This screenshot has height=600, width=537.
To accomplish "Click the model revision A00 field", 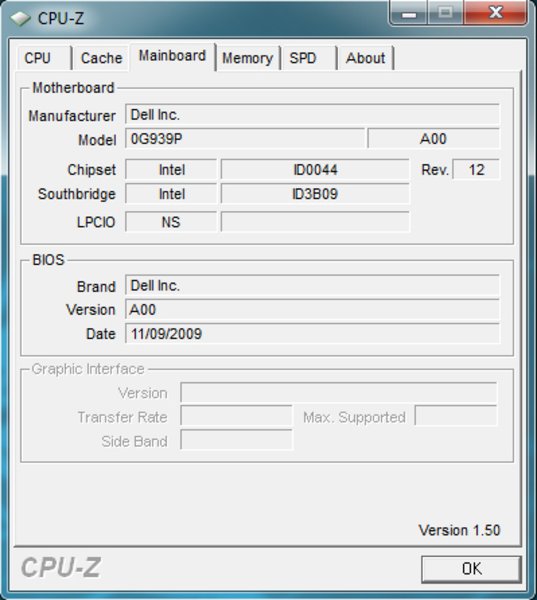I will pyautogui.click(x=433, y=139).
